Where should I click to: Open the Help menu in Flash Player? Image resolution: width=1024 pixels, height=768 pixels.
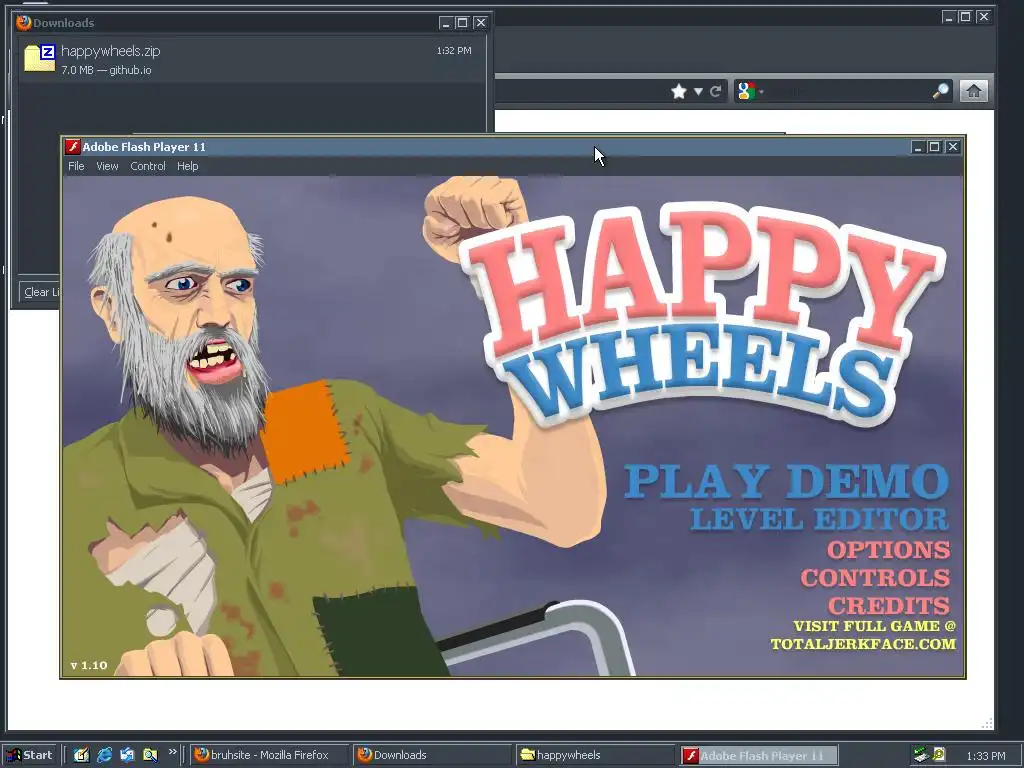[x=187, y=166]
